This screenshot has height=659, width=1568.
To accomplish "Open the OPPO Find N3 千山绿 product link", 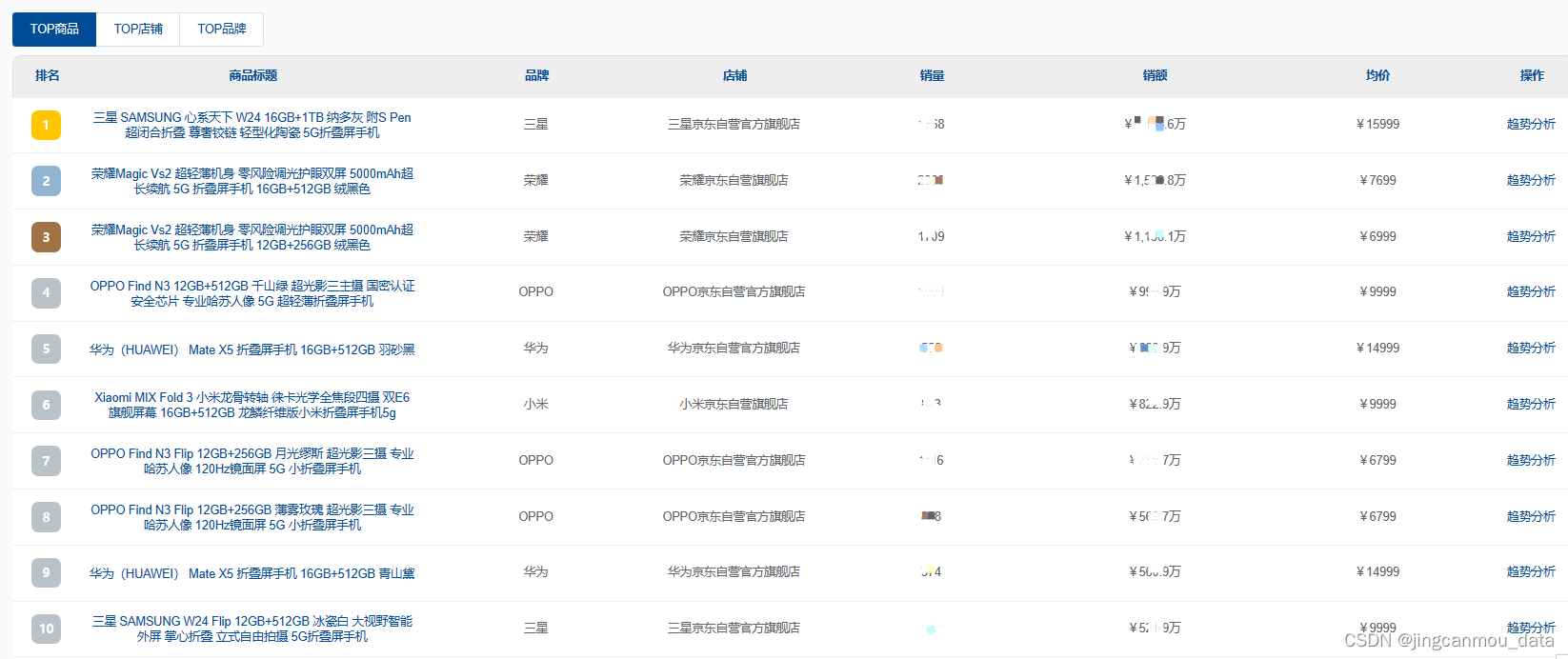I will pos(252,293).
